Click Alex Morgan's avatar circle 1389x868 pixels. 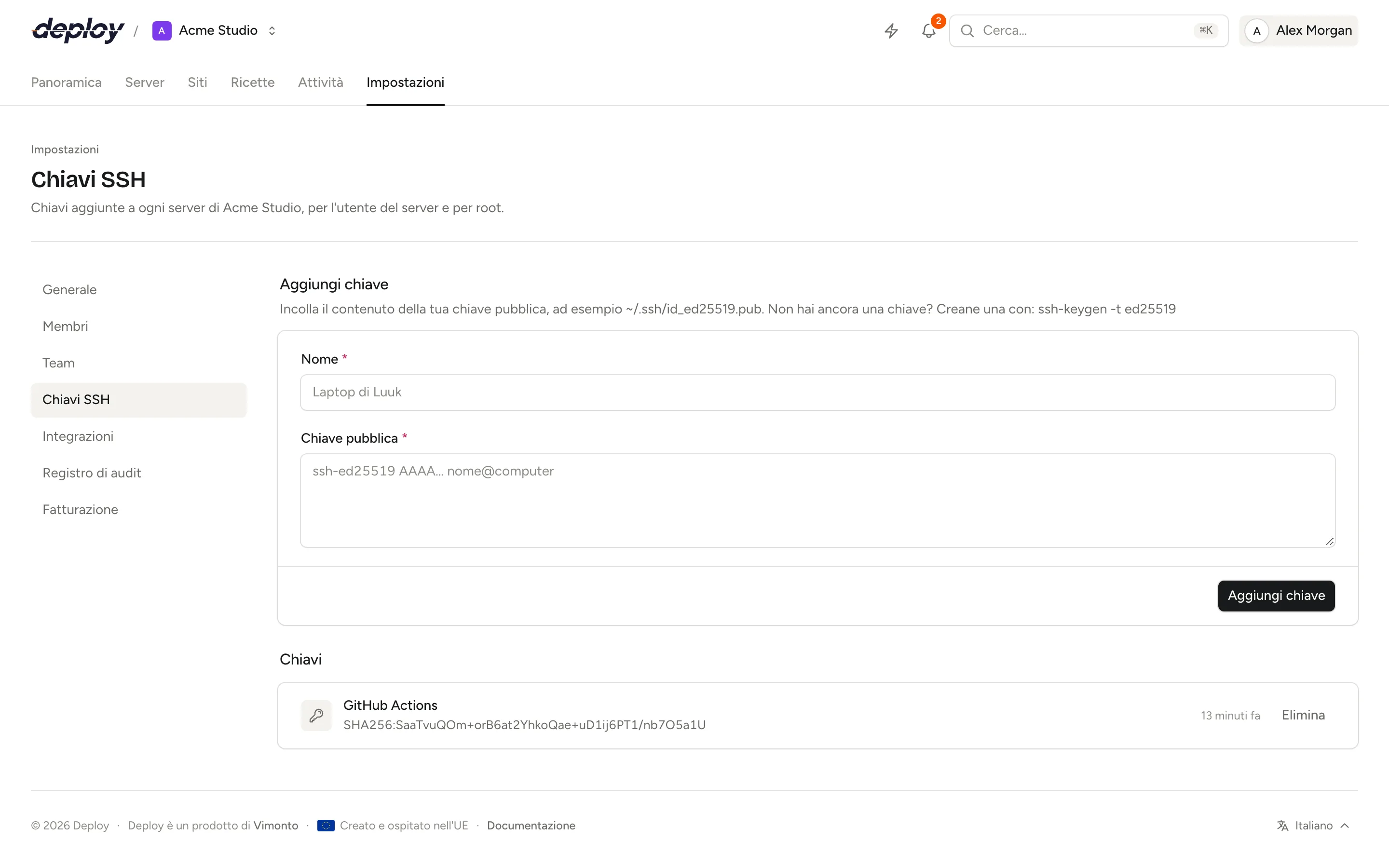click(x=1256, y=30)
